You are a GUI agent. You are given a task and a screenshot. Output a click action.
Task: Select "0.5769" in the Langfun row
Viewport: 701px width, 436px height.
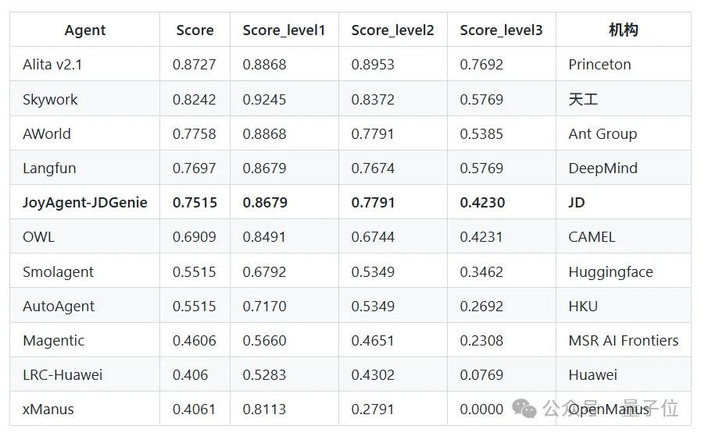coord(481,168)
